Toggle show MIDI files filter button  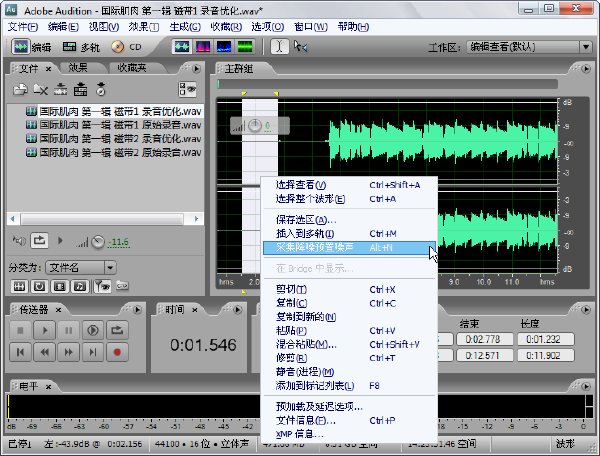[x=80, y=286]
